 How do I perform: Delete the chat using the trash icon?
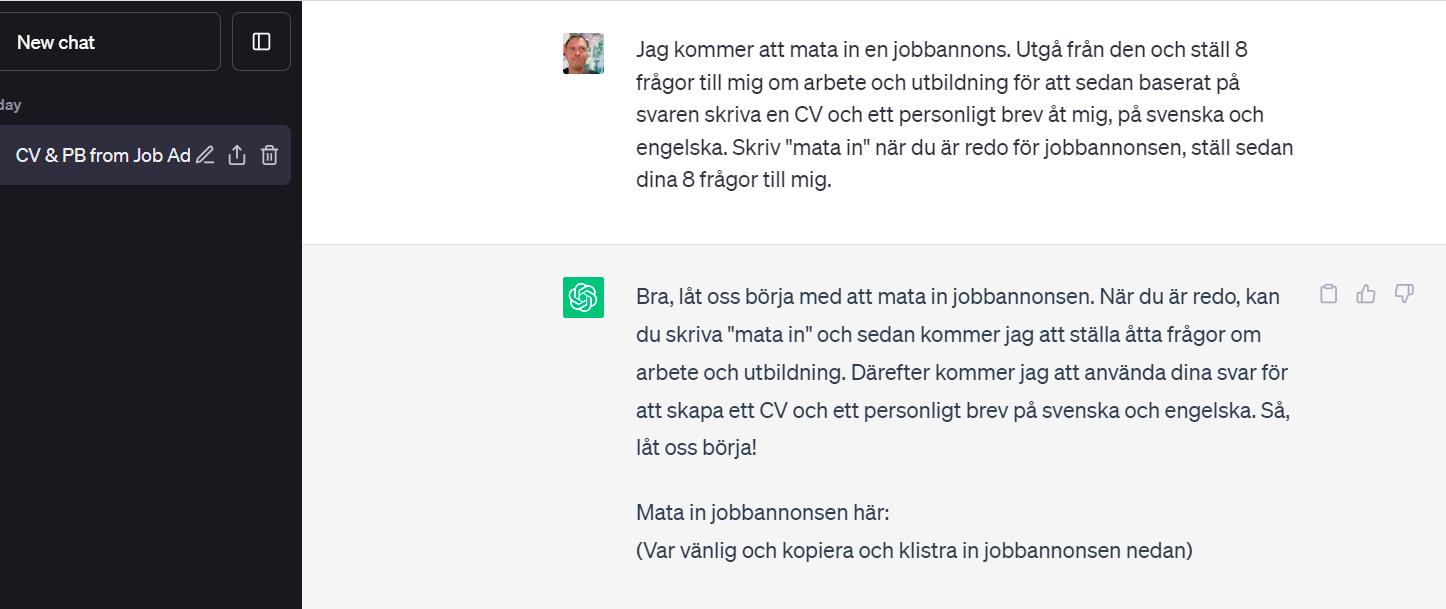[x=269, y=155]
